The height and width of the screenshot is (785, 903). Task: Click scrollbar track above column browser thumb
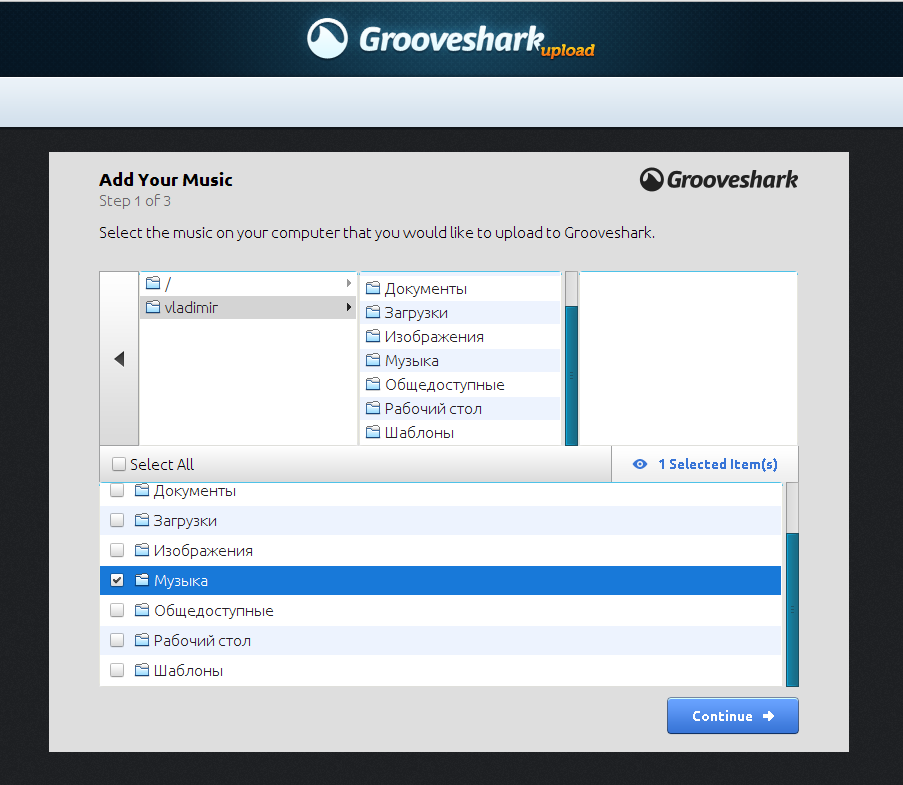(x=571, y=289)
